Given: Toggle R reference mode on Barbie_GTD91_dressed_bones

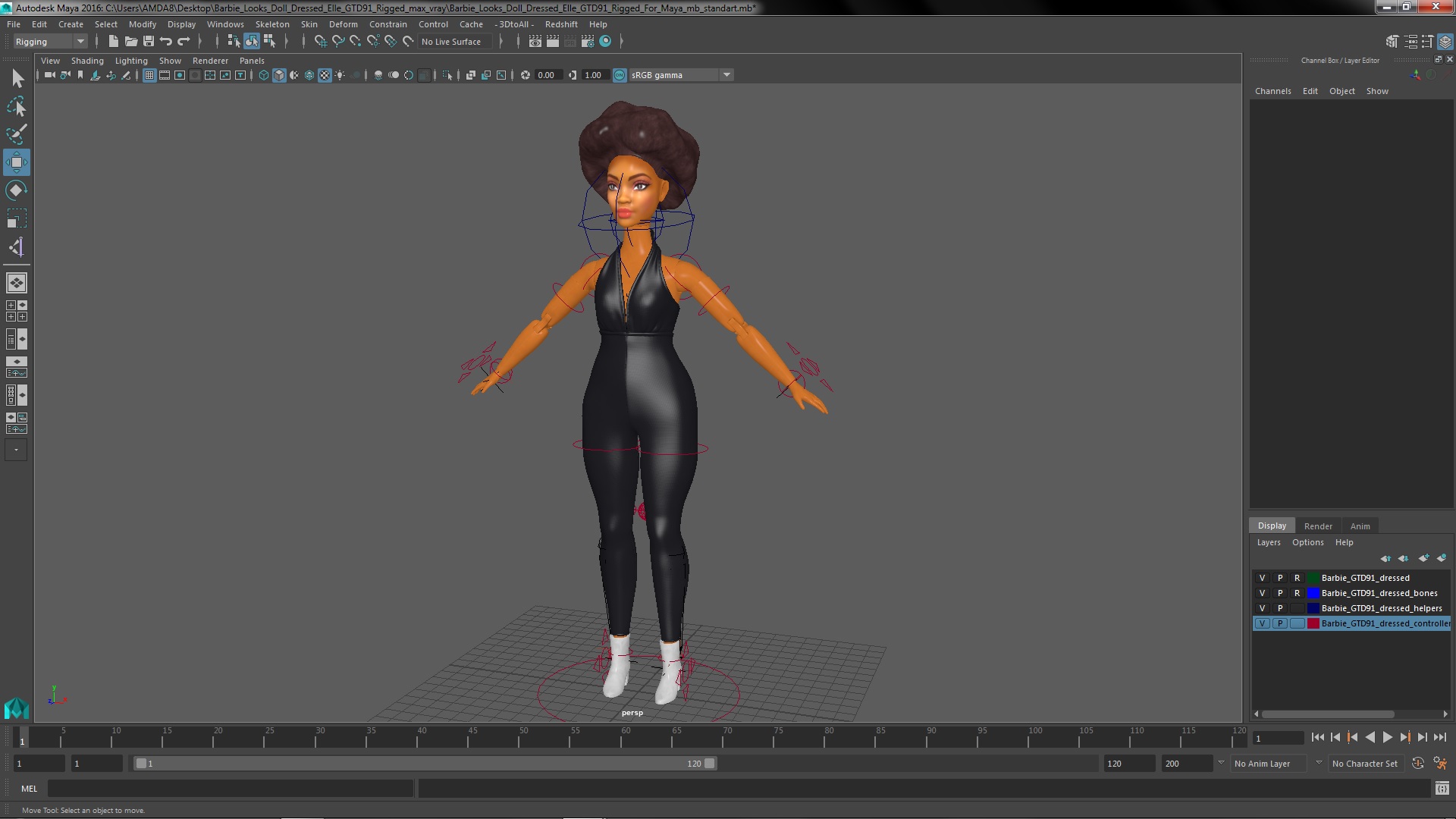Looking at the screenshot, I should 1298,593.
